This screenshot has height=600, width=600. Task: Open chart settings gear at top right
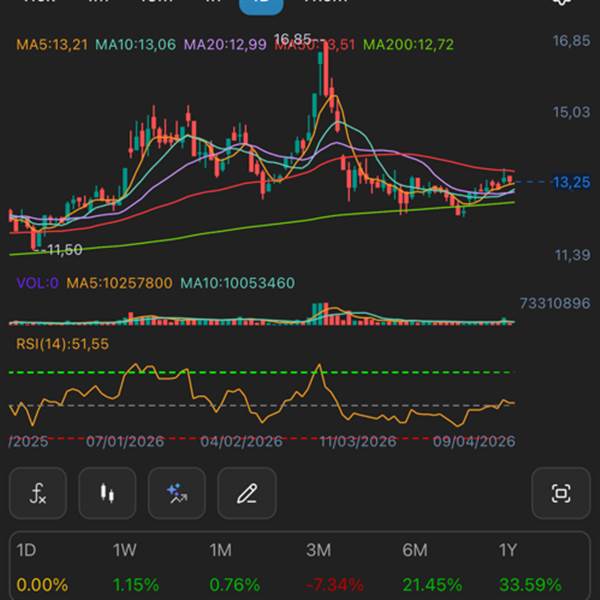[562, 3]
